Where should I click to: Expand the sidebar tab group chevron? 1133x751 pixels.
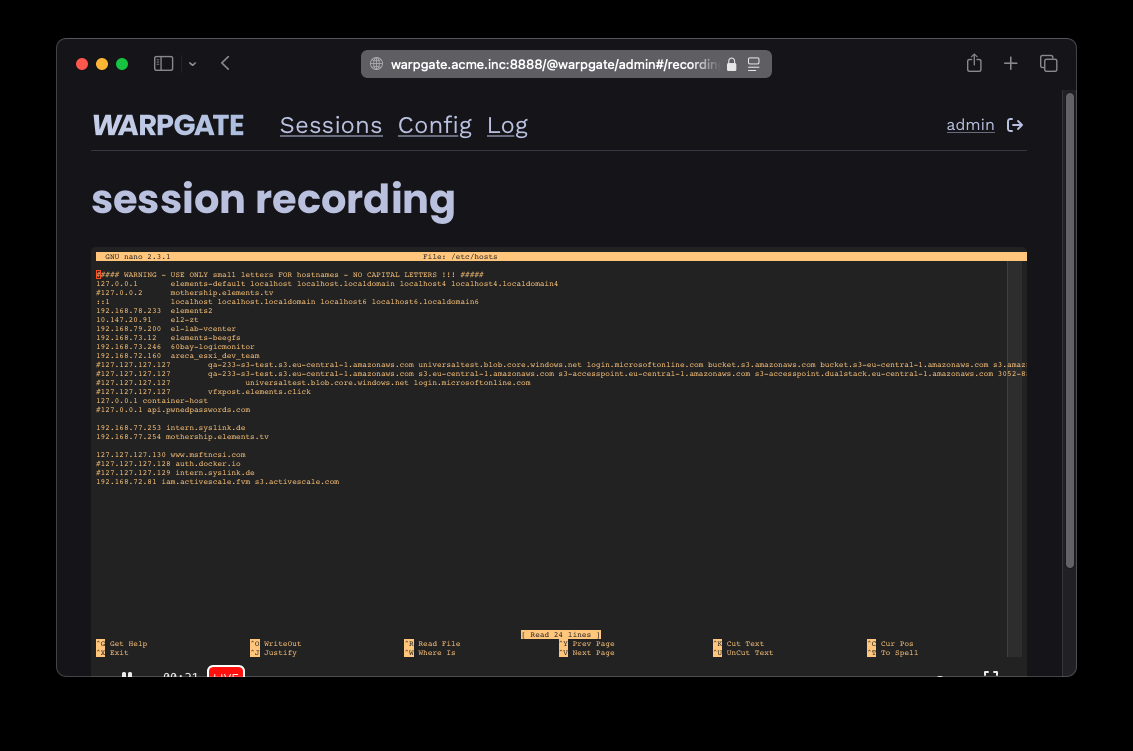pos(192,64)
